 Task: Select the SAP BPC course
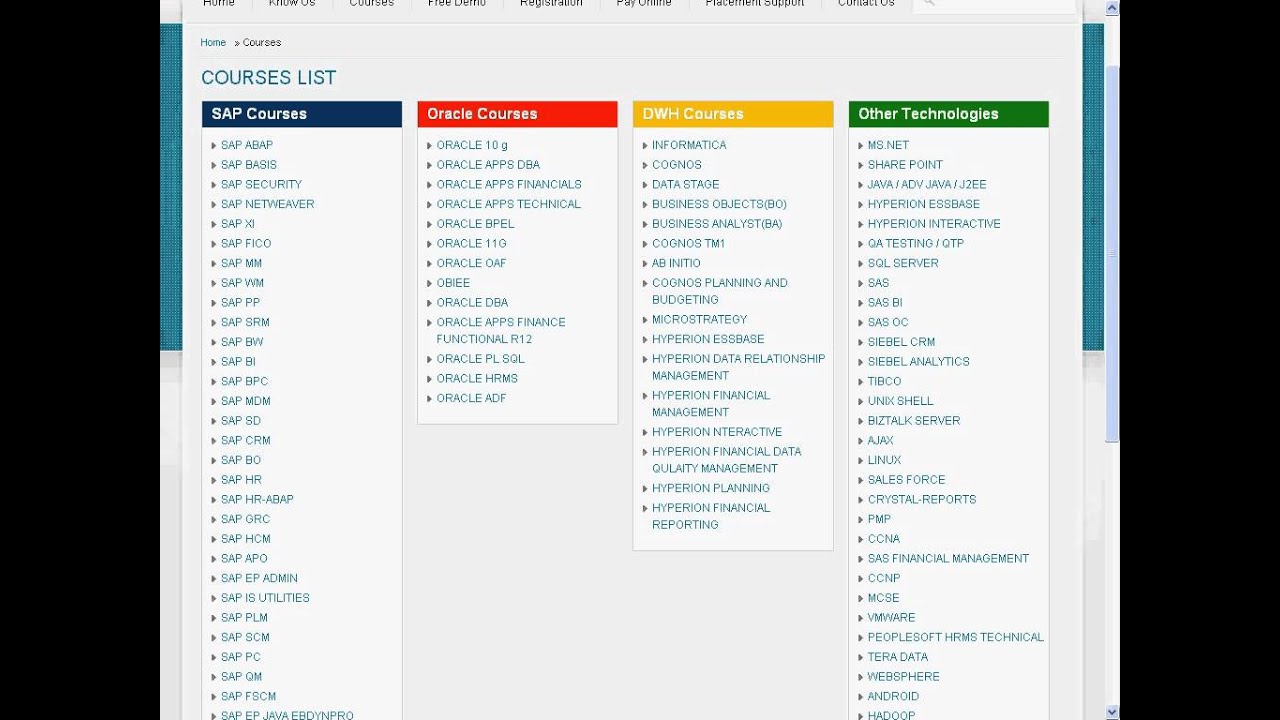click(245, 382)
